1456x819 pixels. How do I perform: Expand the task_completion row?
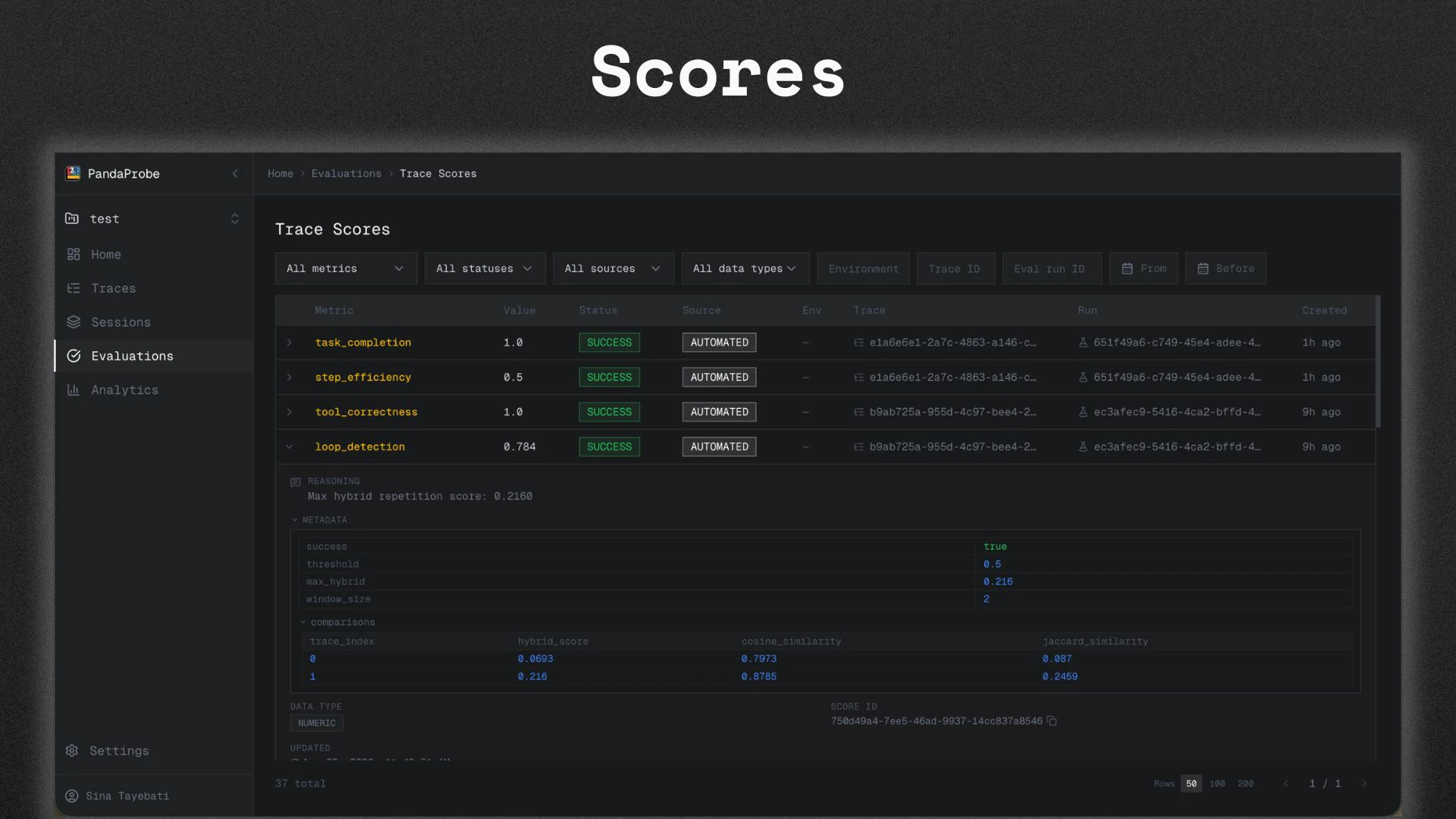tap(289, 343)
